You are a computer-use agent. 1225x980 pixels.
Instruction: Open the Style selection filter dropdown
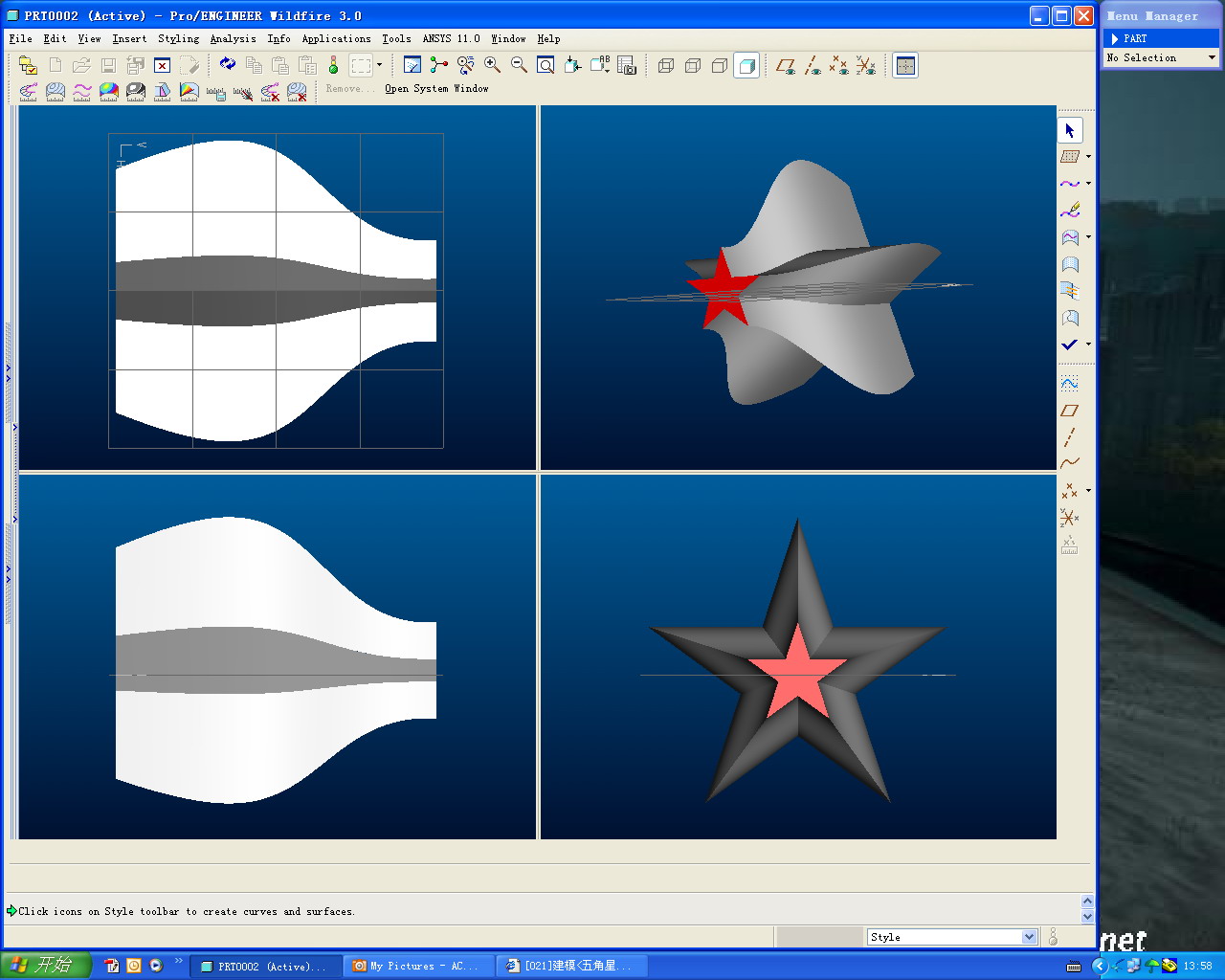coord(1030,937)
